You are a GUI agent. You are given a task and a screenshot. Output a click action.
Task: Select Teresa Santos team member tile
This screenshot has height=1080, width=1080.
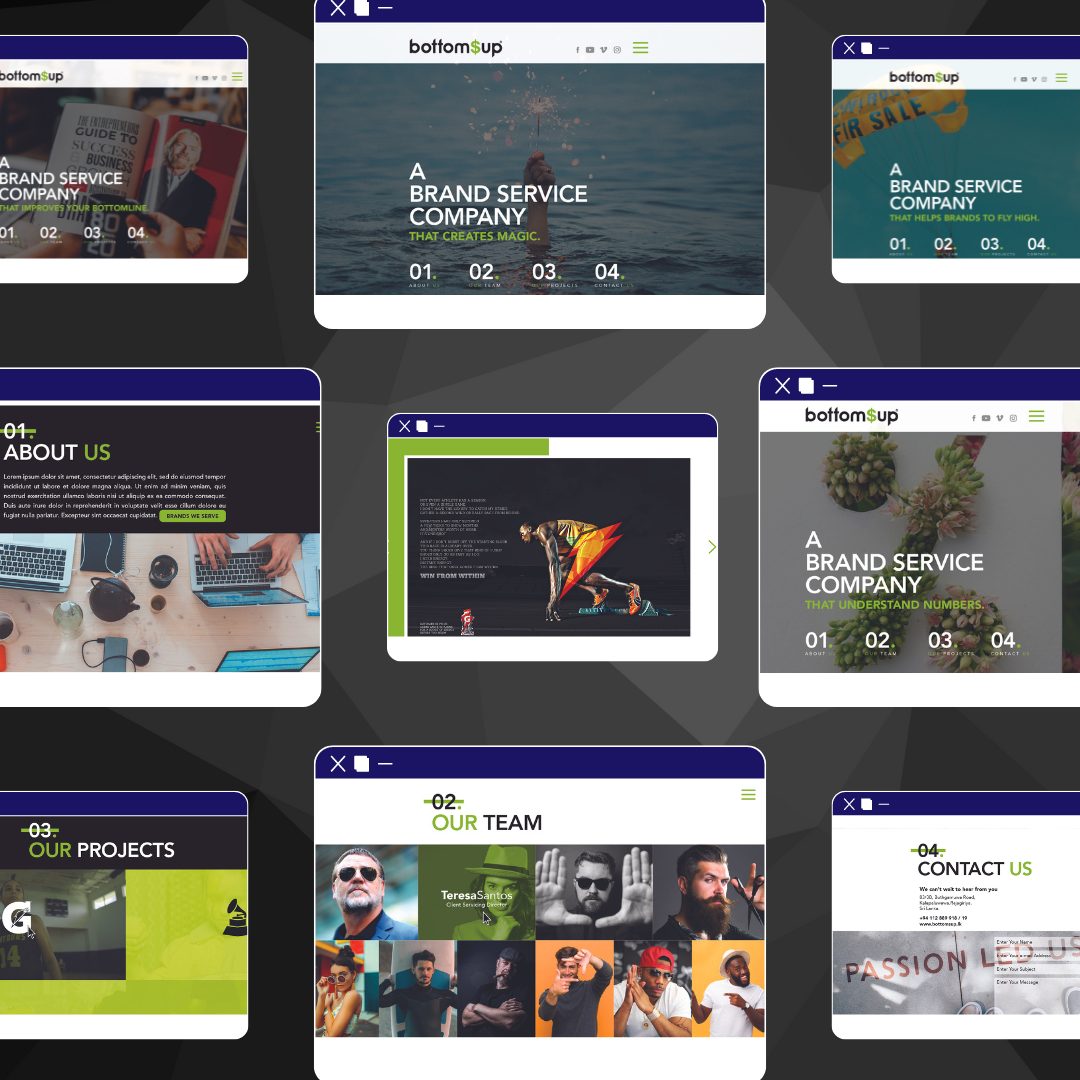tap(477, 893)
